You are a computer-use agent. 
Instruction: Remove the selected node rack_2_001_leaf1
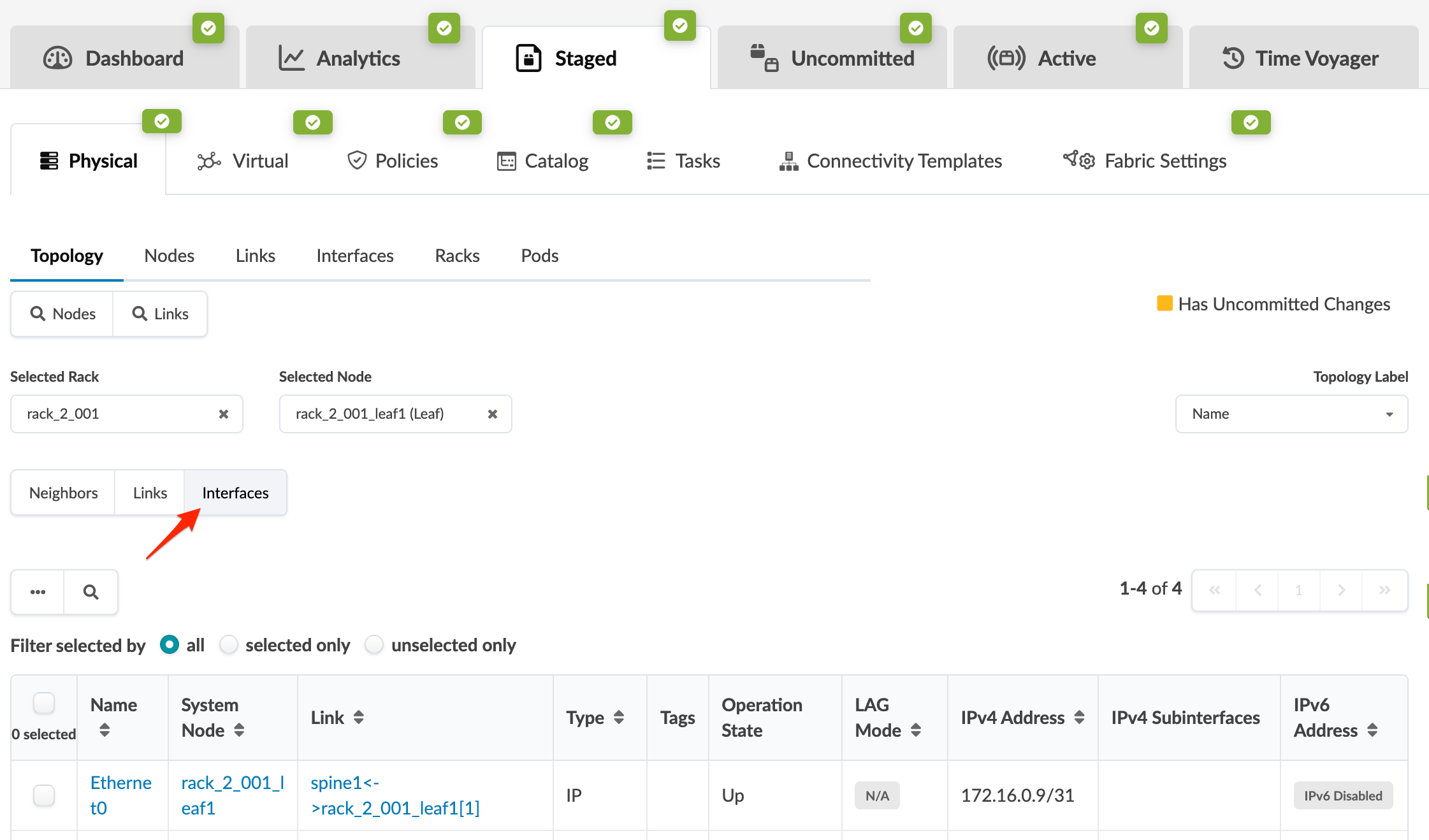(x=492, y=414)
